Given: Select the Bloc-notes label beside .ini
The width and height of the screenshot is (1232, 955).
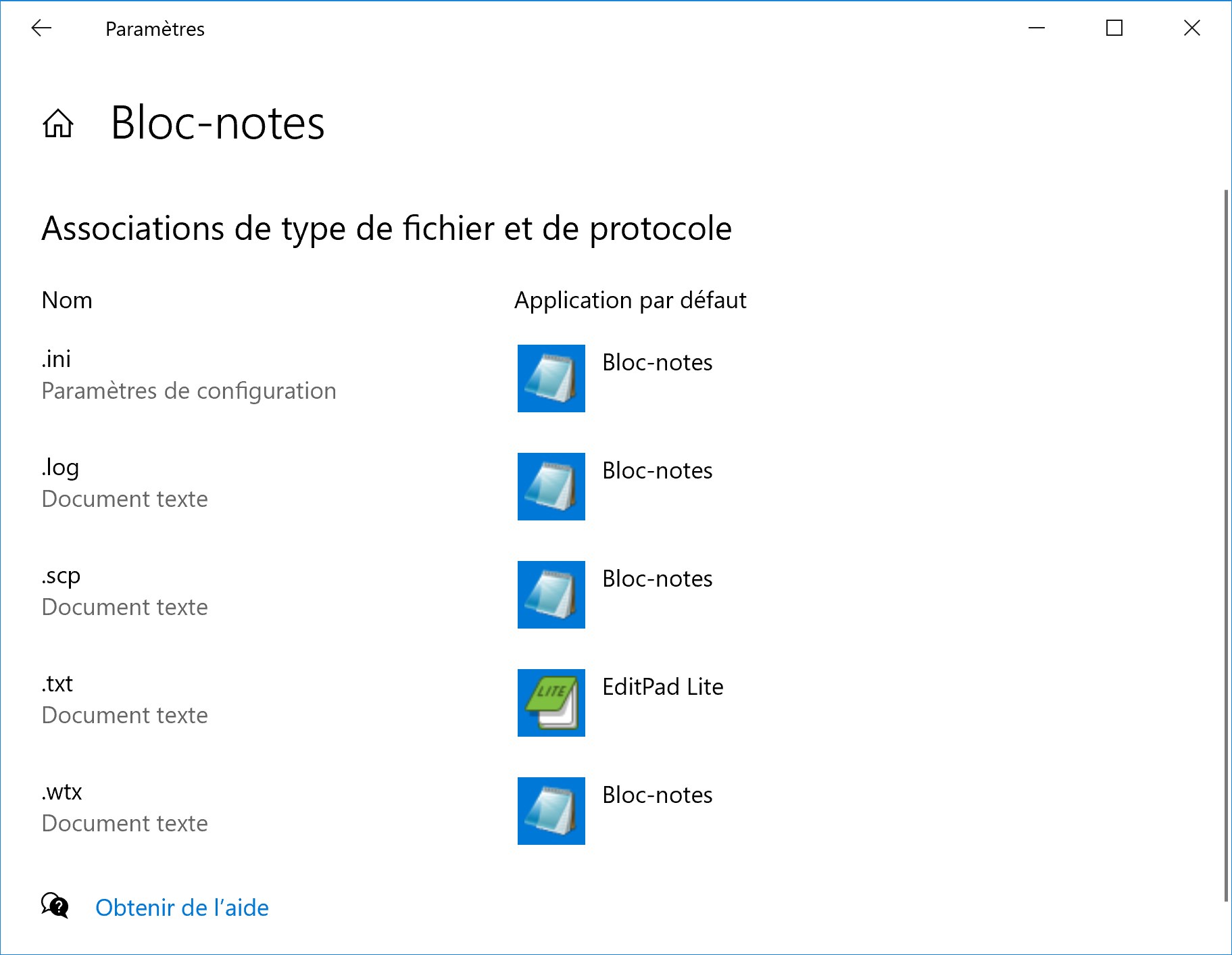Looking at the screenshot, I should point(657,362).
